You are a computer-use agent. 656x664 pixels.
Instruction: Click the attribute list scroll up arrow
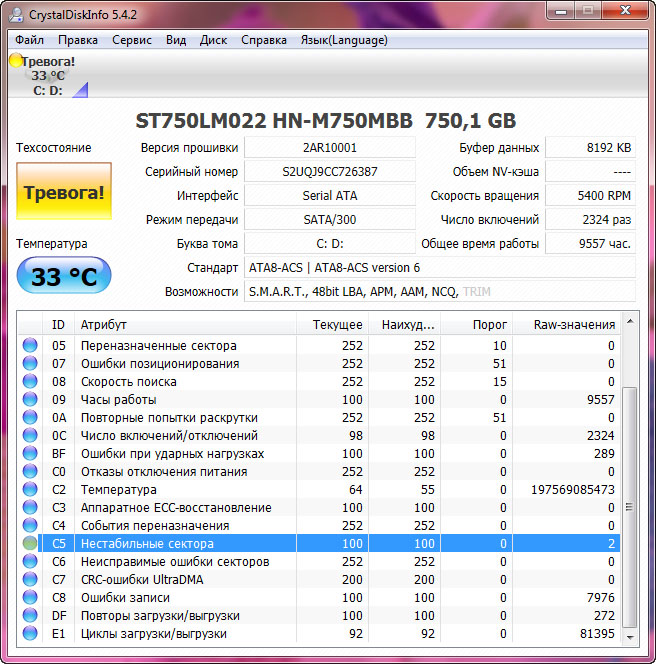point(630,322)
